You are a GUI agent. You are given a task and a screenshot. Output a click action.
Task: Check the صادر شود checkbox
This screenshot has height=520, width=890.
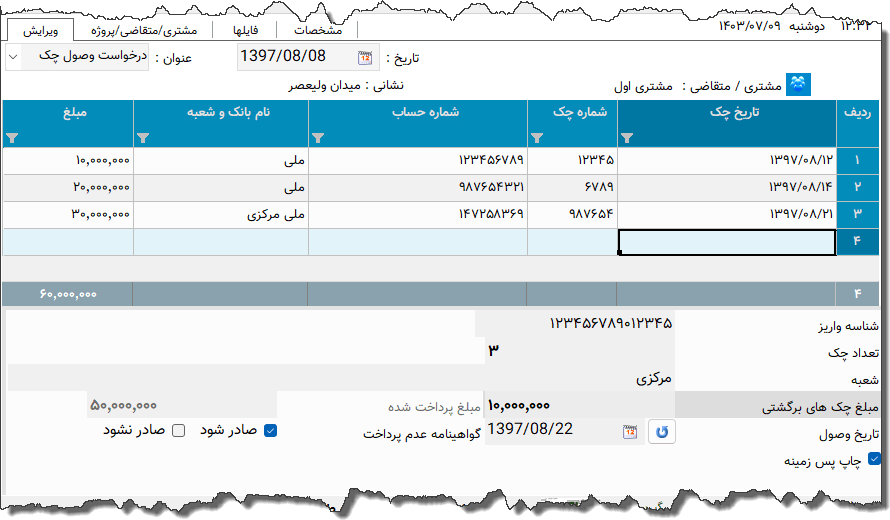[271, 430]
